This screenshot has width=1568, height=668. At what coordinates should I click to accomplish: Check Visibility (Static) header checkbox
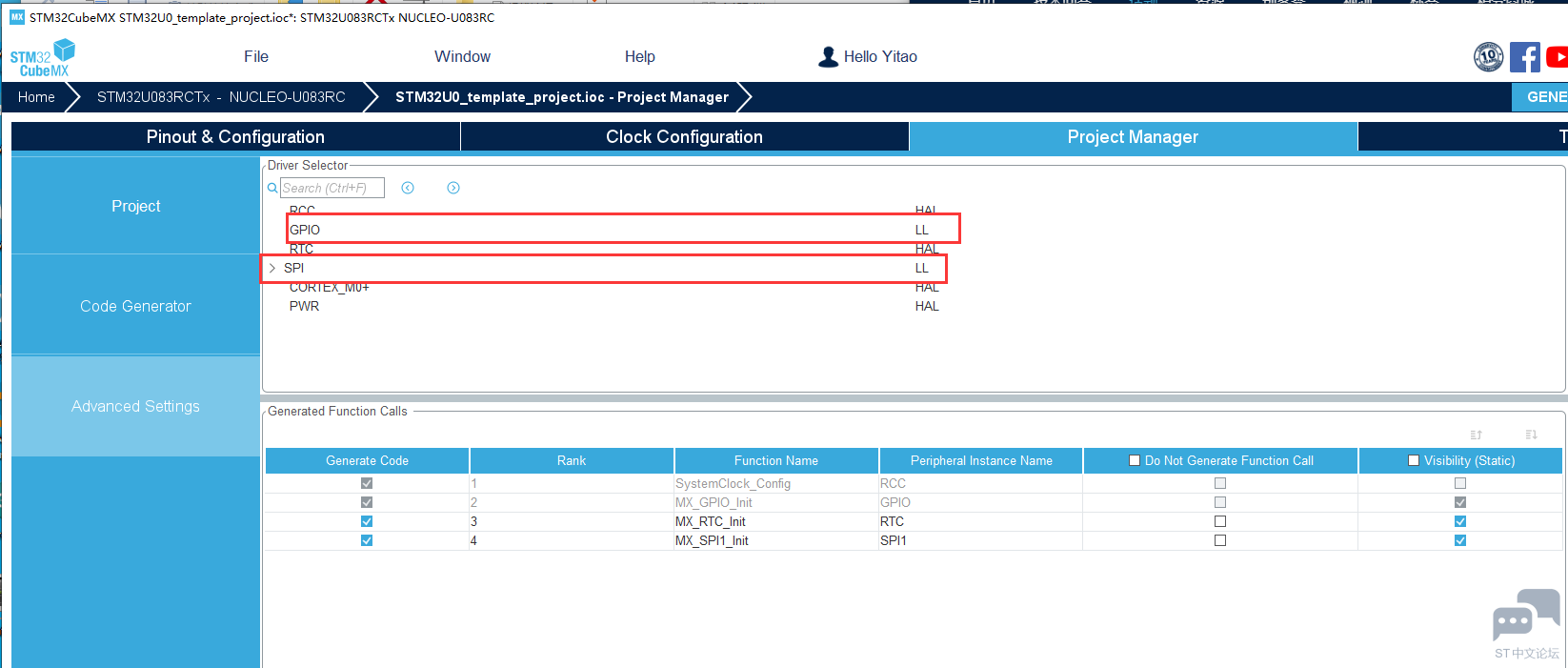pyautogui.click(x=1414, y=460)
